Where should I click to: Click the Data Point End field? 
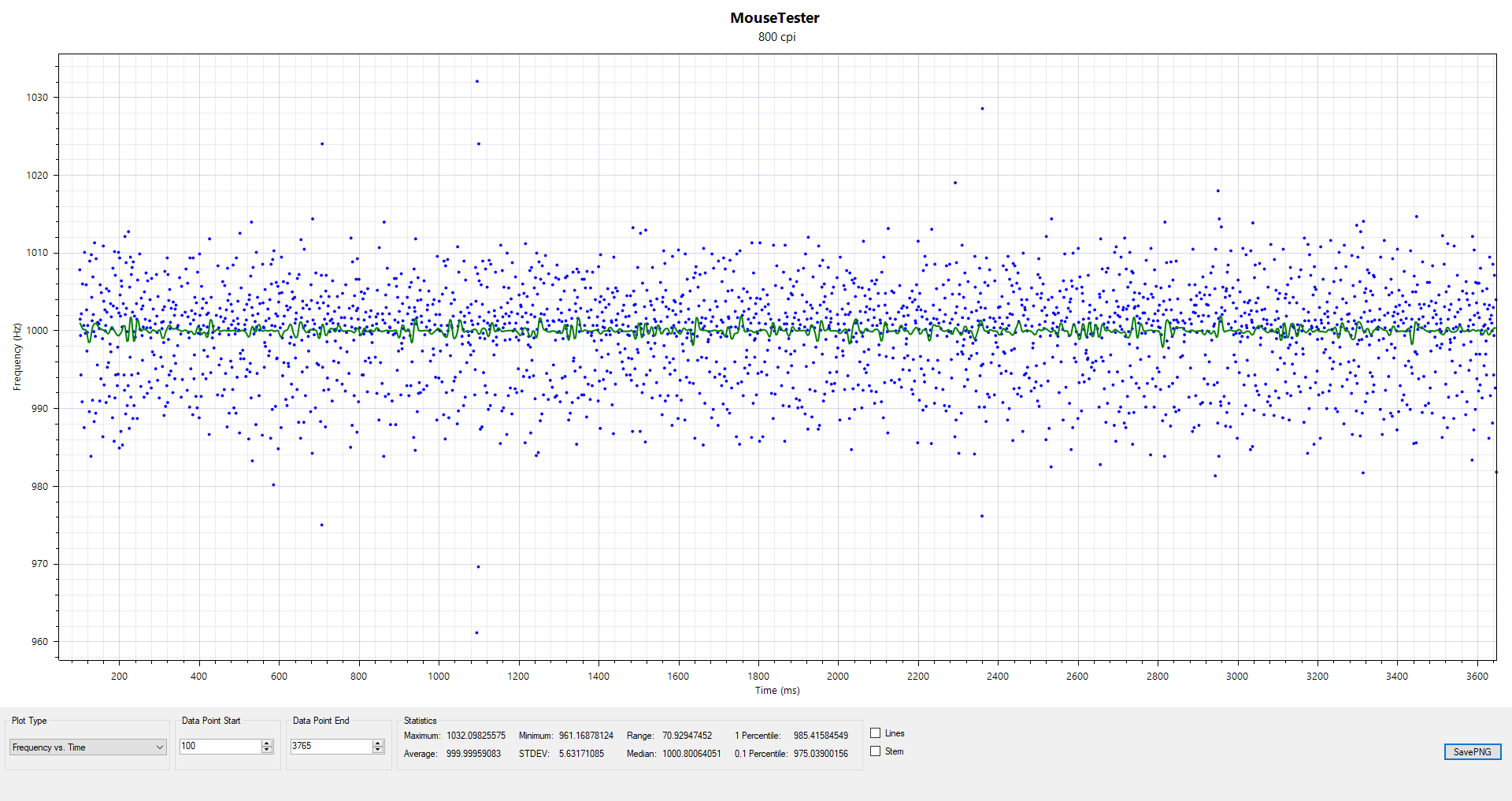(332, 746)
